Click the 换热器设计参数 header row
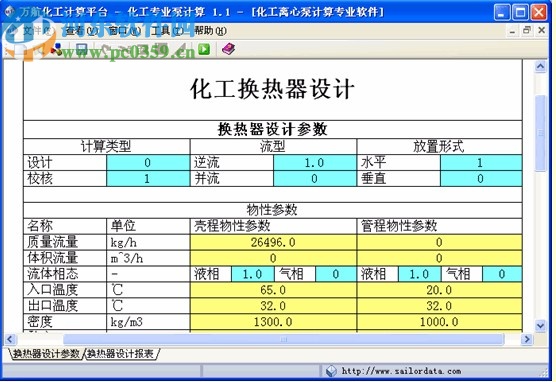The width and height of the screenshot is (556, 382). click(273, 130)
